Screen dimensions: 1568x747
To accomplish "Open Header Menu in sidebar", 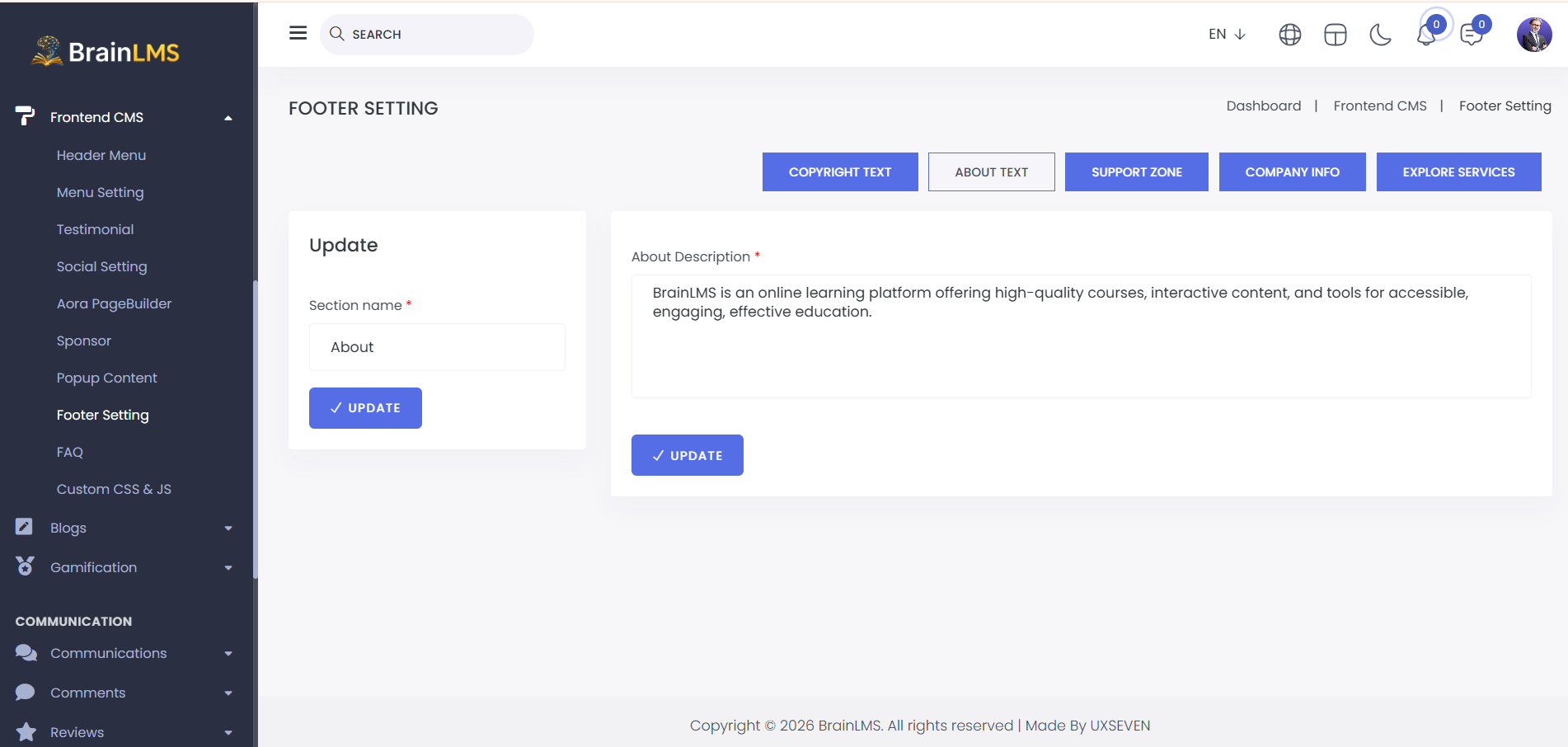I will pyautogui.click(x=101, y=155).
